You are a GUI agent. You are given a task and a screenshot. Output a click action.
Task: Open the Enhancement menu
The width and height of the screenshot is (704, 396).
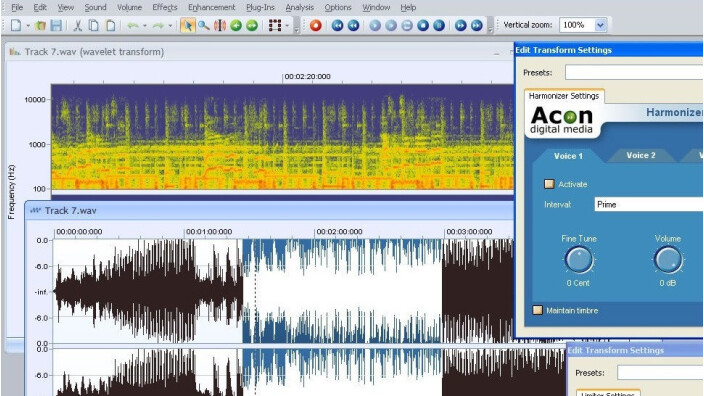coord(211,7)
